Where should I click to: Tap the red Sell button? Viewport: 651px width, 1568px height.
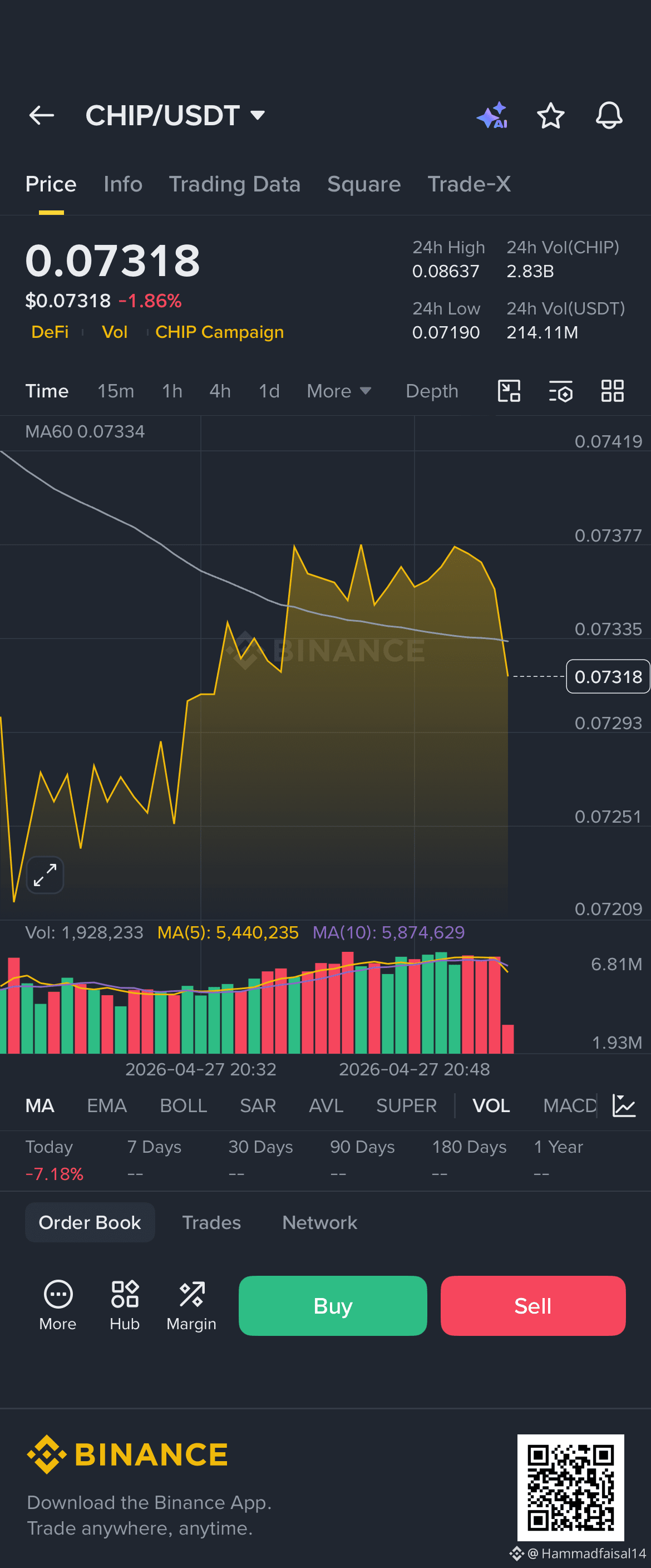(533, 1306)
